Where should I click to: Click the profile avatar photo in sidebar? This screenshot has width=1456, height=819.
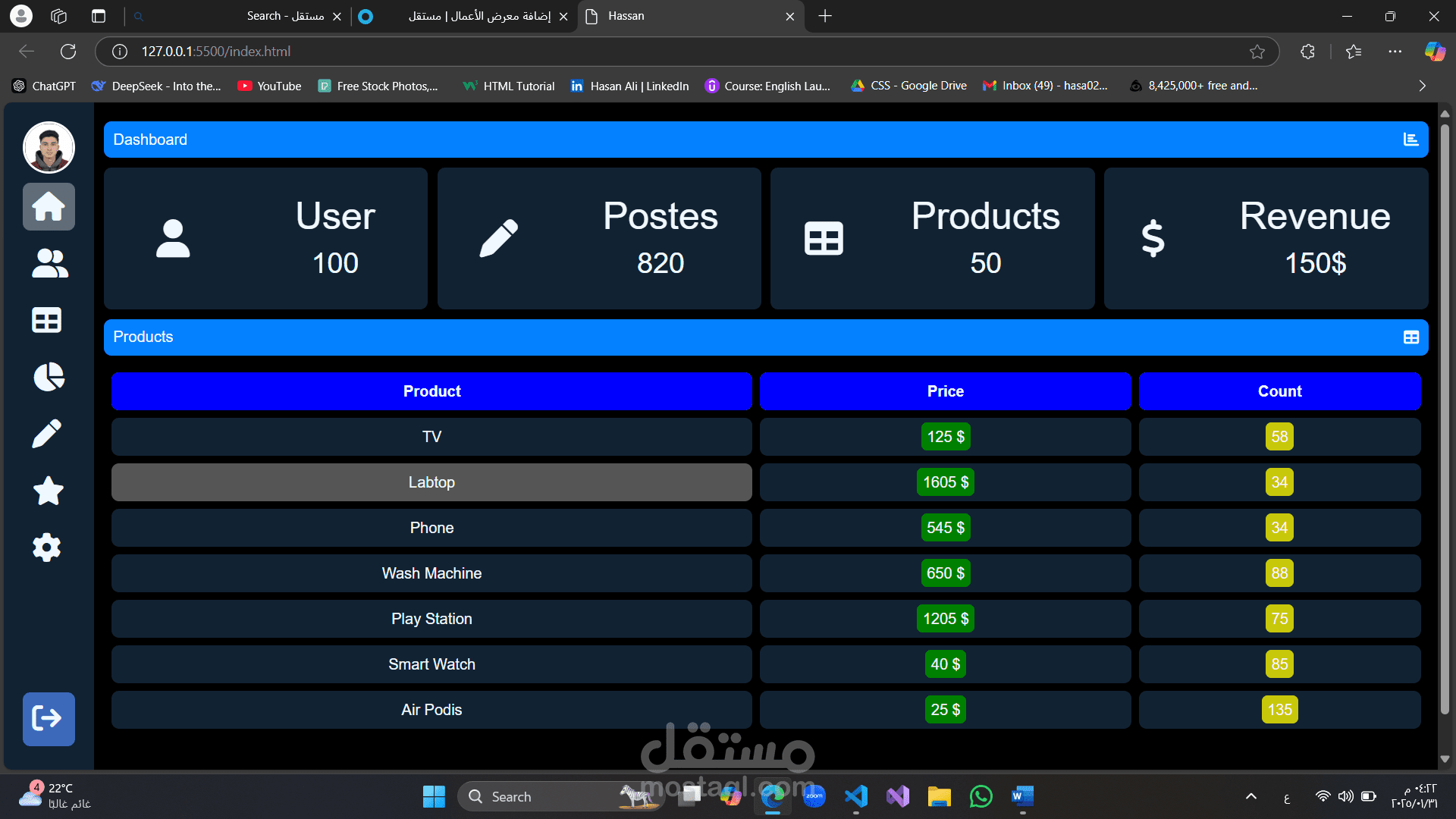click(x=49, y=147)
